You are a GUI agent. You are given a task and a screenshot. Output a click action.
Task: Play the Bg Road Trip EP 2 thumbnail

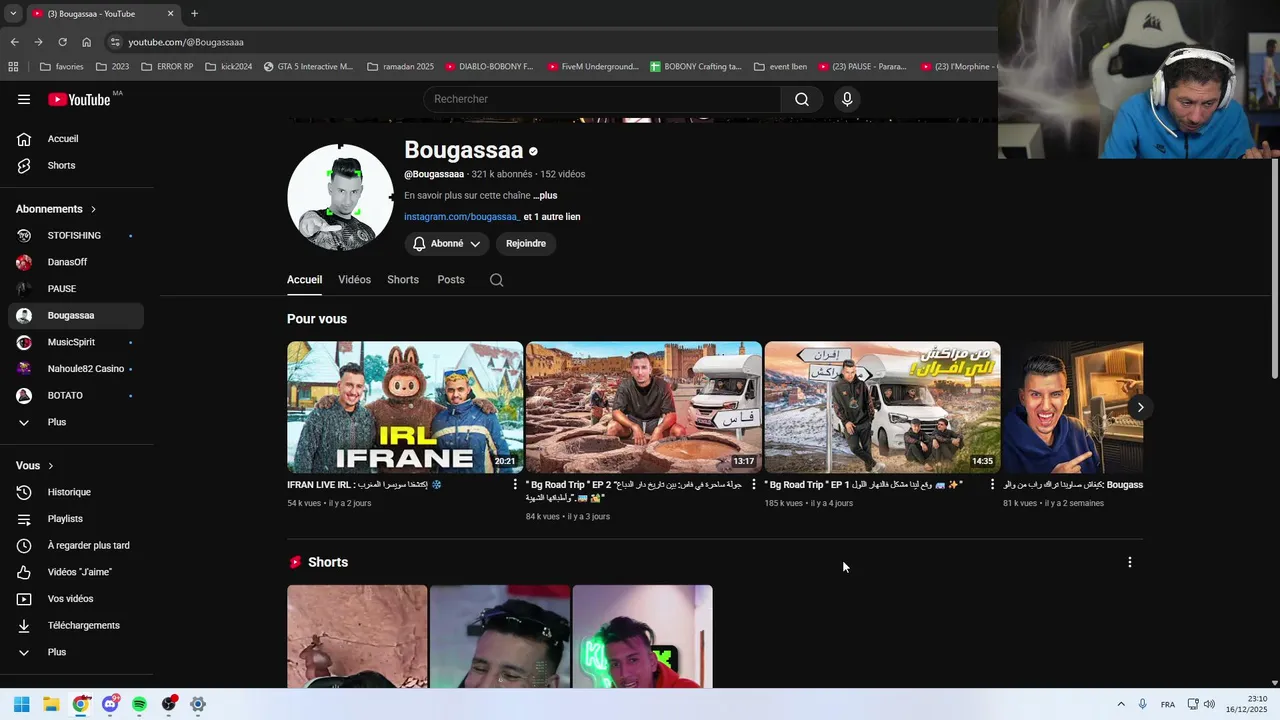644,407
